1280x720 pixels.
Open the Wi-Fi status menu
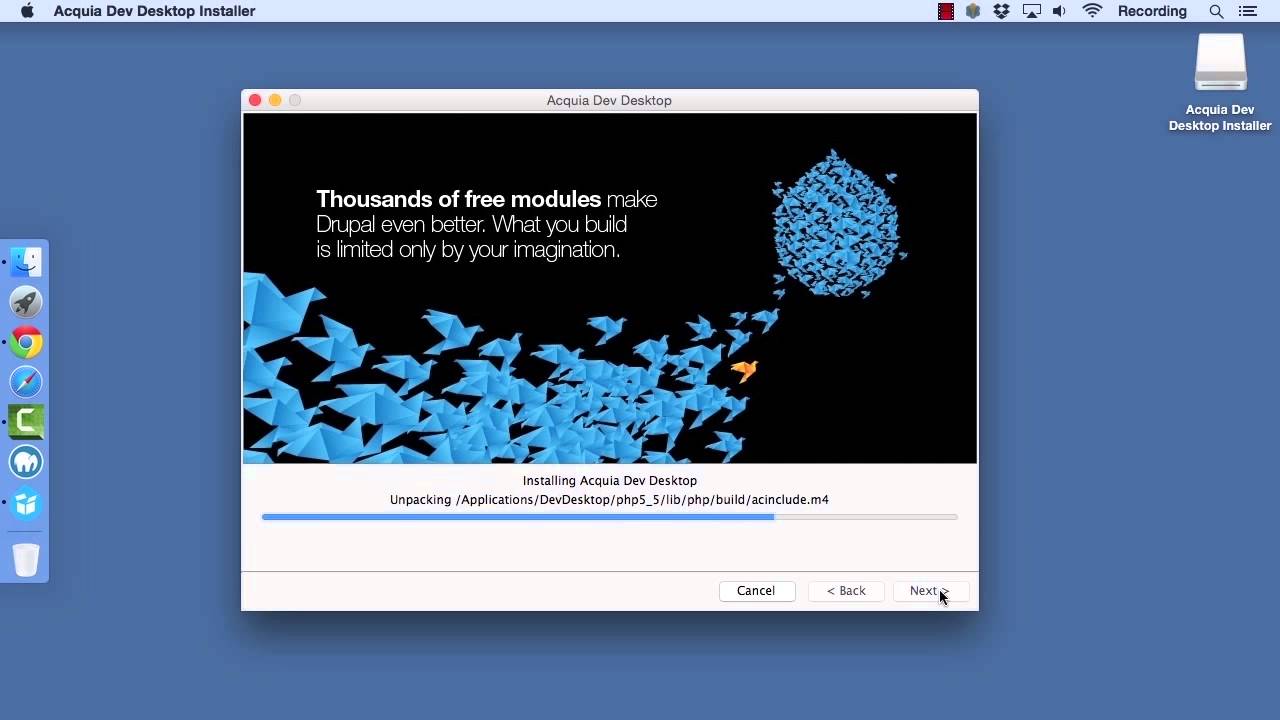tap(1092, 11)
